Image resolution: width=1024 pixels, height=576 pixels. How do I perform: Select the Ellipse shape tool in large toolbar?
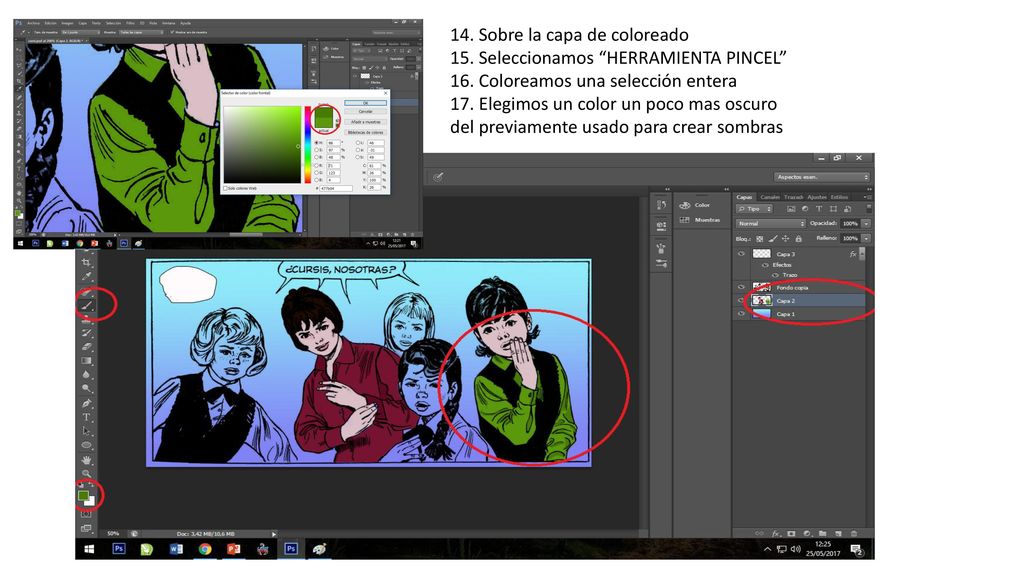pyautogui.click(x=86, y=445)
